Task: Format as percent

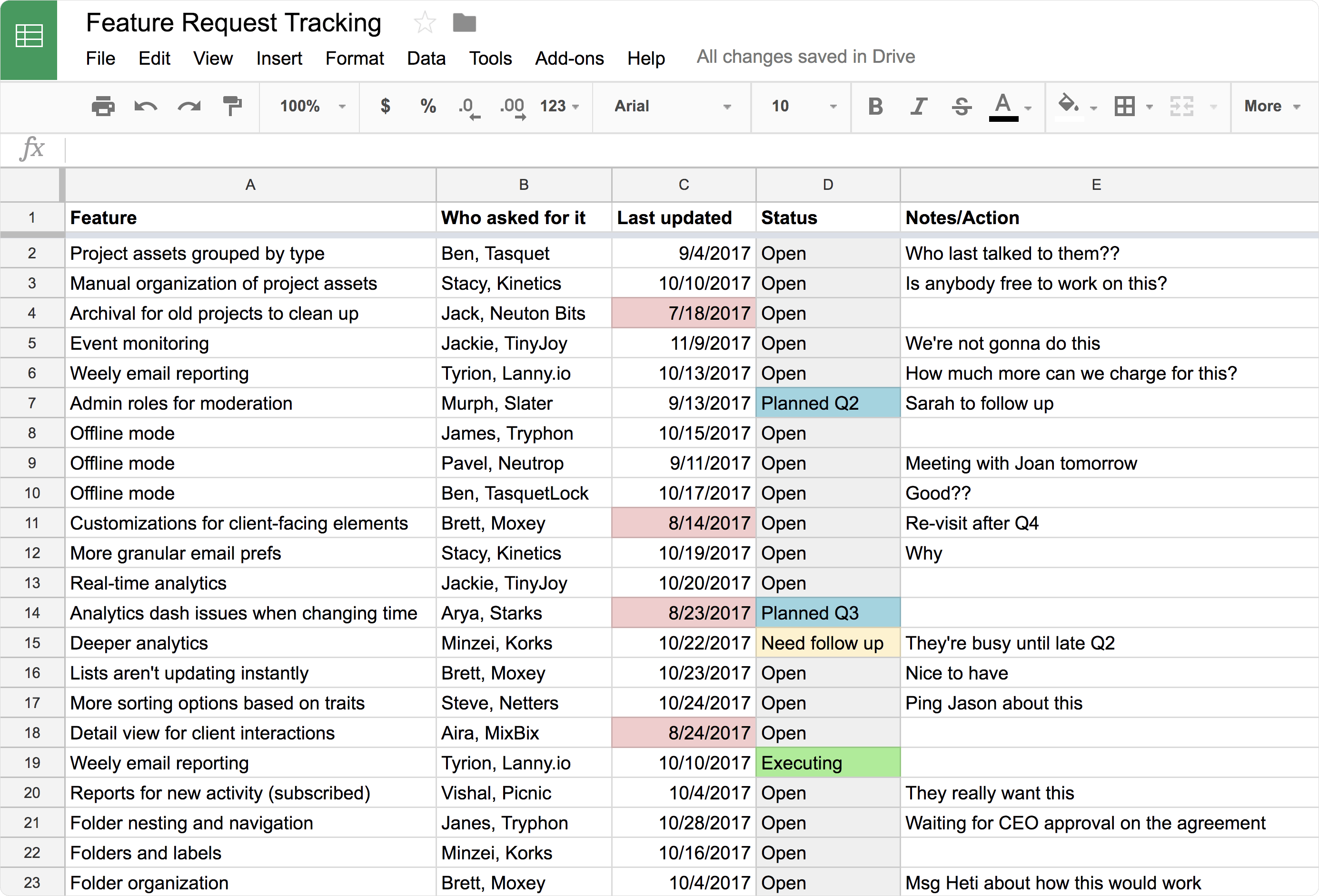Action: [428, 106]
